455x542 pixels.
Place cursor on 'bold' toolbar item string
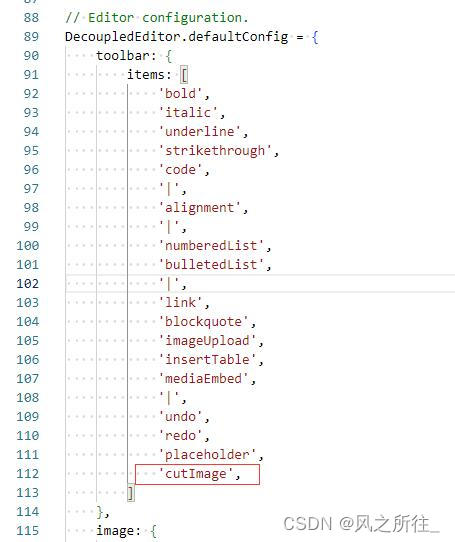[180, 94]
